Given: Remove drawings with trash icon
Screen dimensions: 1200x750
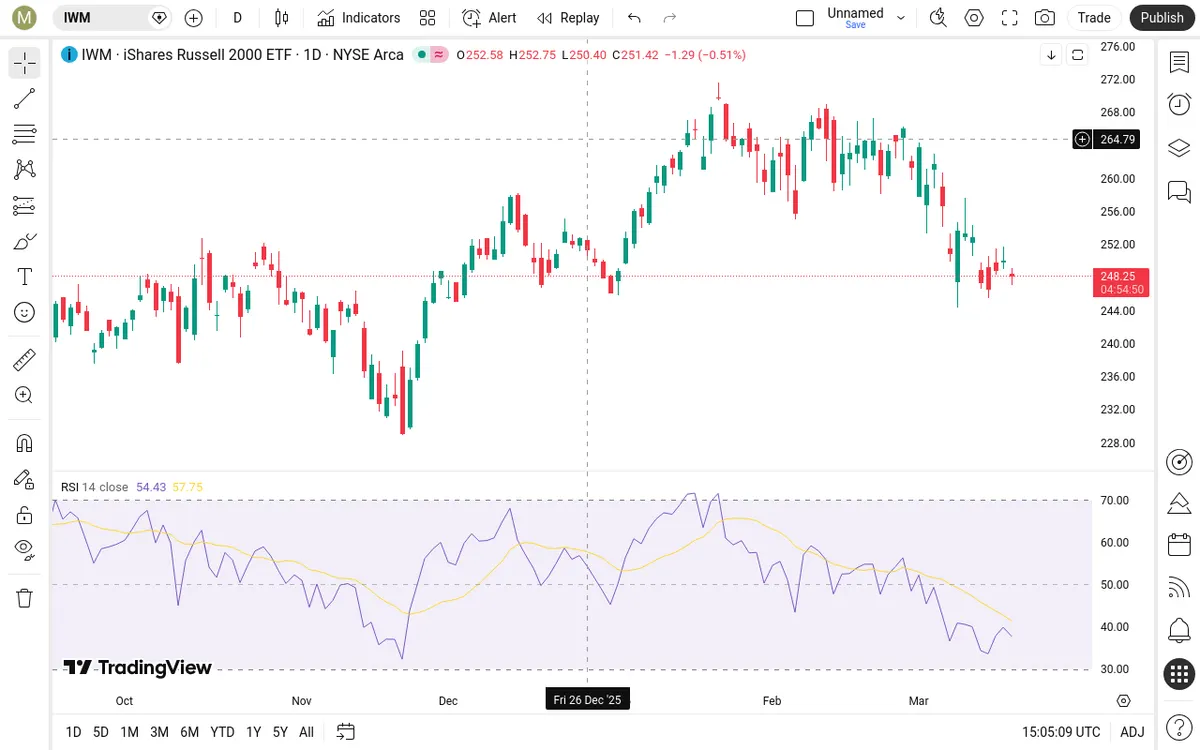Looking at the screenshot, I should (25, 598).
